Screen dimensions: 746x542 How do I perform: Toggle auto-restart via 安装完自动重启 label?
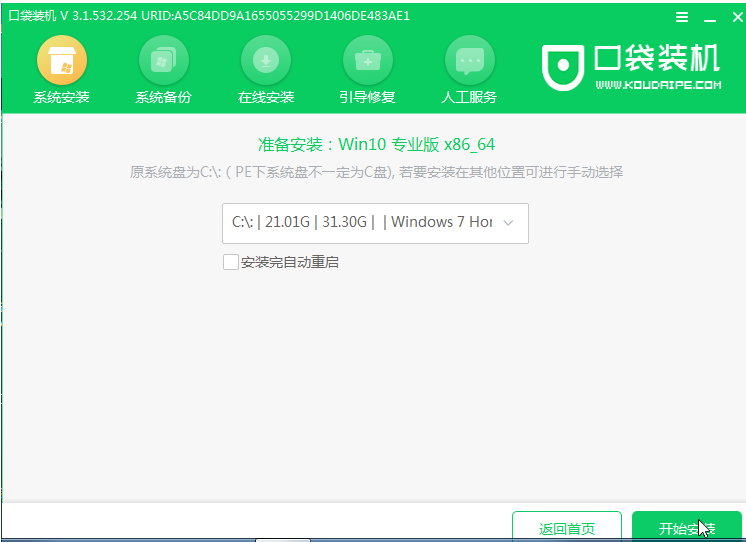(x=289, y=262)
